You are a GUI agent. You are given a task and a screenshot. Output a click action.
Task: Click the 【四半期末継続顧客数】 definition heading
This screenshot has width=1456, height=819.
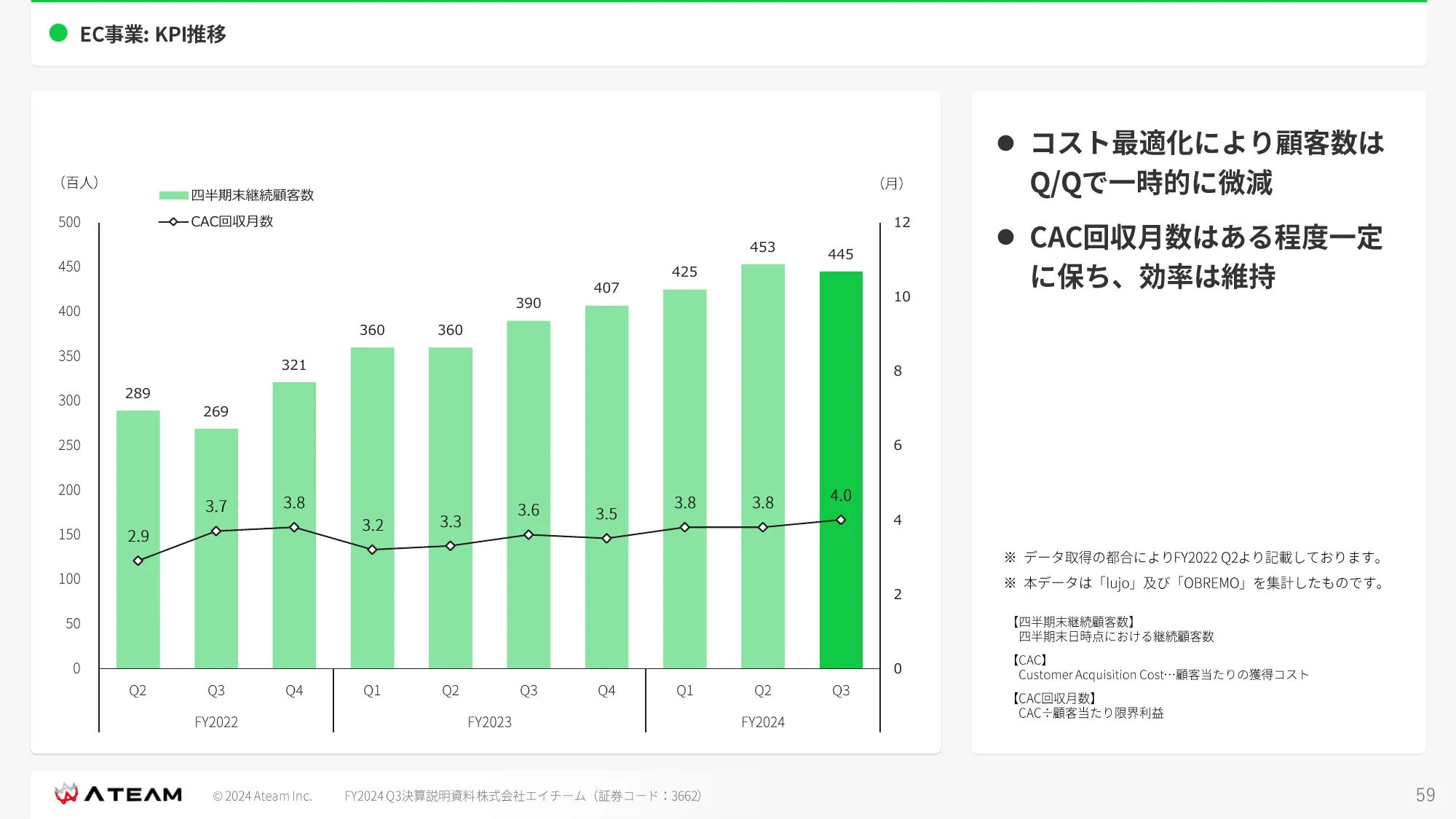1074,622
